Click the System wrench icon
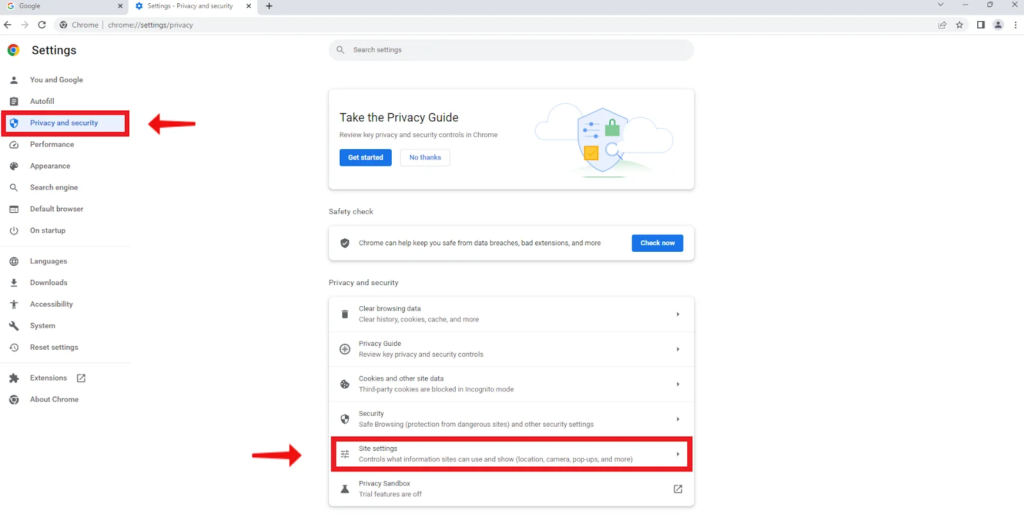 pos(14,326)
